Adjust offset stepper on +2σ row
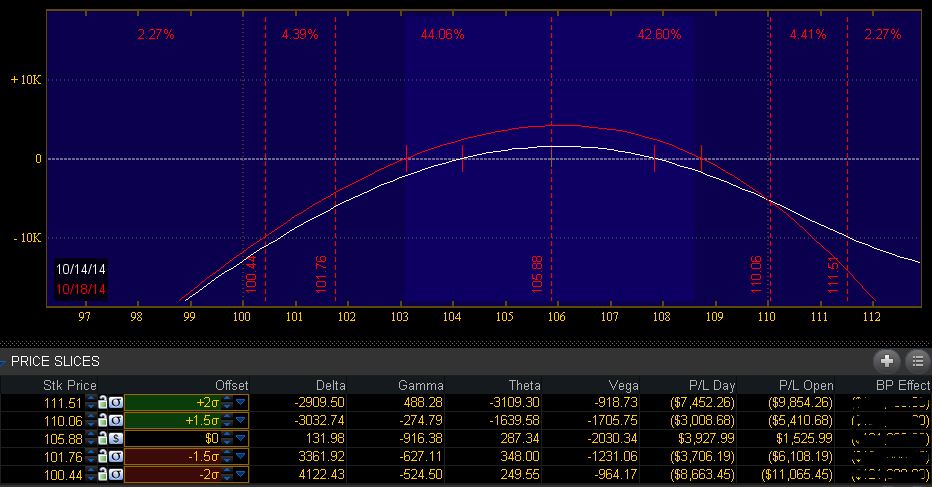 [x=227, y=403]
